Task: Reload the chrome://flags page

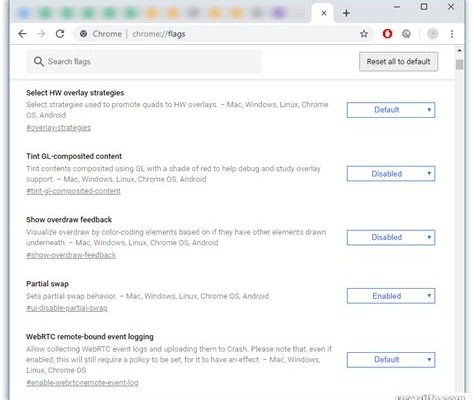Action: pos(60,34)
